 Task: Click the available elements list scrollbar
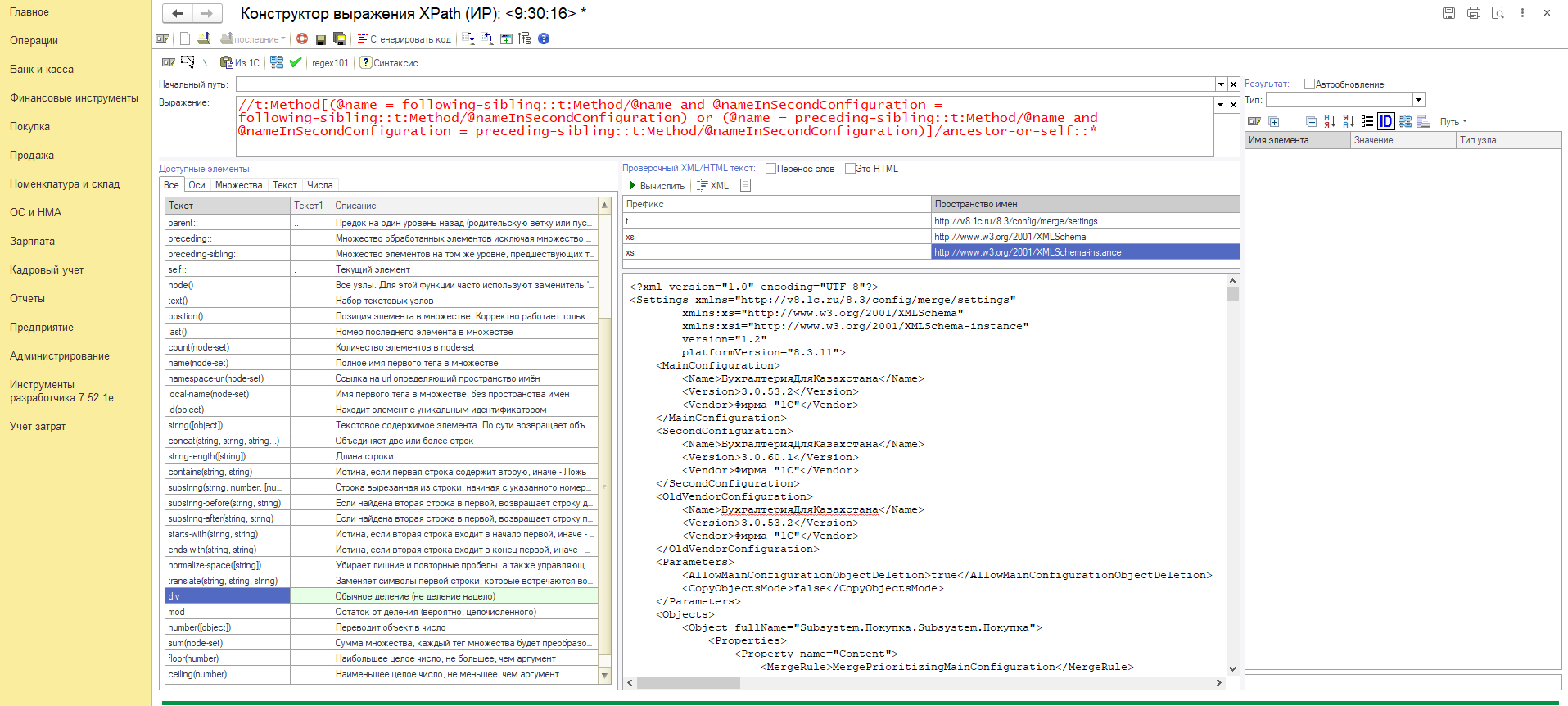[605, 440]
